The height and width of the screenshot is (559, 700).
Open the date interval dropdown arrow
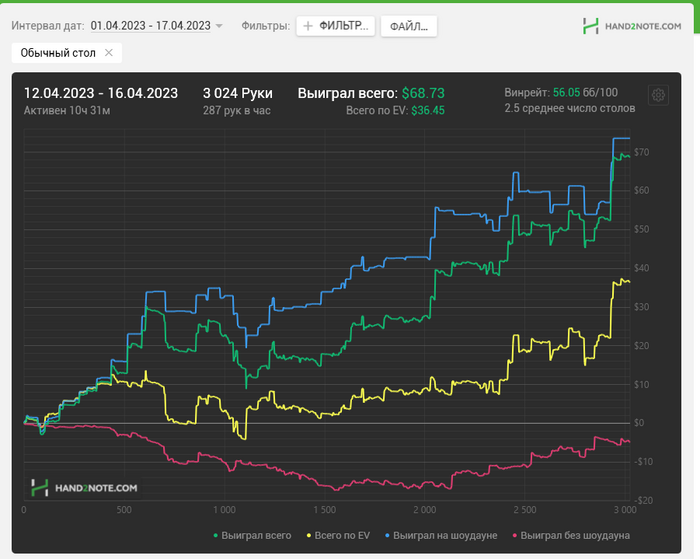tap(219, 26)
